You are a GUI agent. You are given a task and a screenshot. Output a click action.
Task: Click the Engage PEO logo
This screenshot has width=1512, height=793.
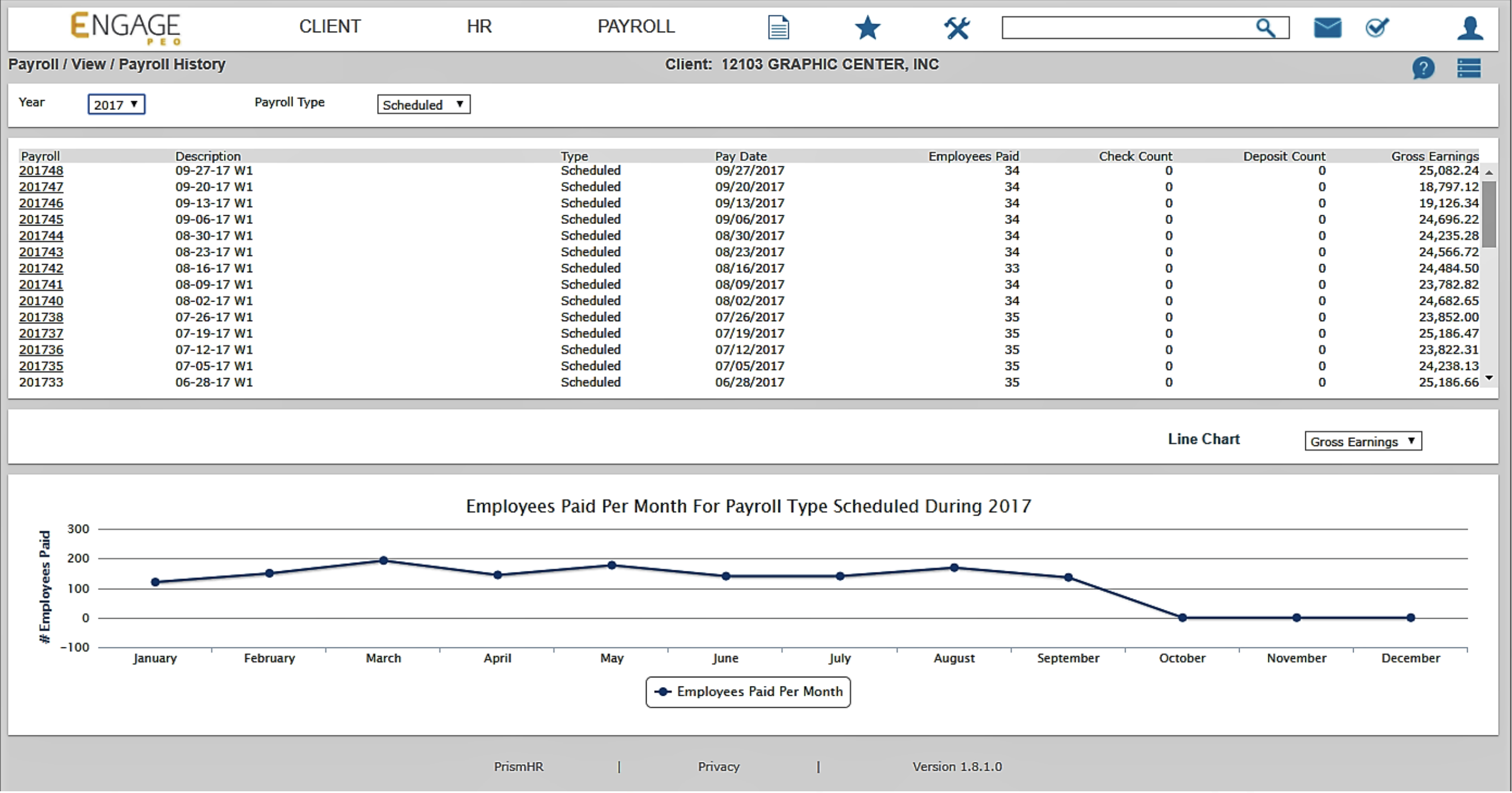click(x=126, y=28)
